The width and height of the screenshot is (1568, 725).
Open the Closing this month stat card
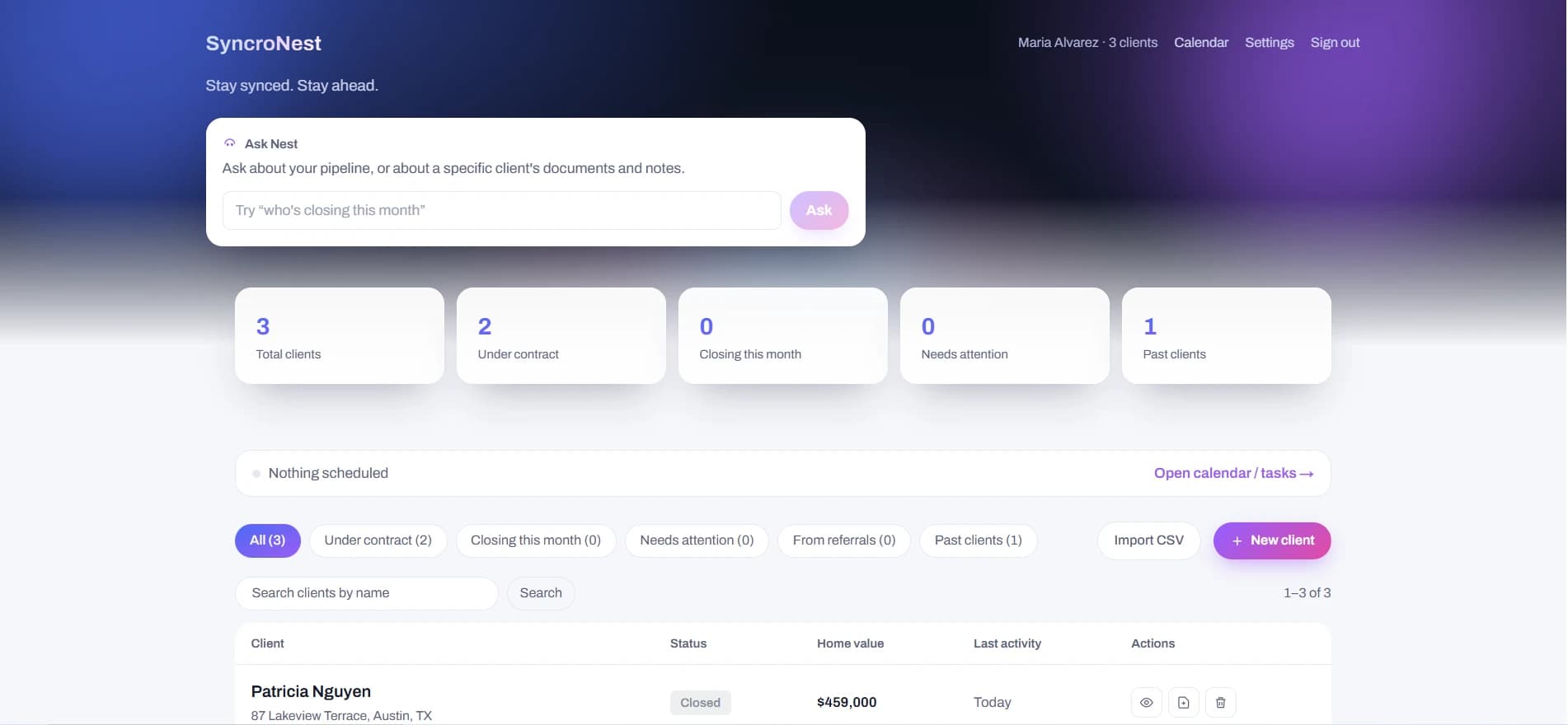(782, 335)
